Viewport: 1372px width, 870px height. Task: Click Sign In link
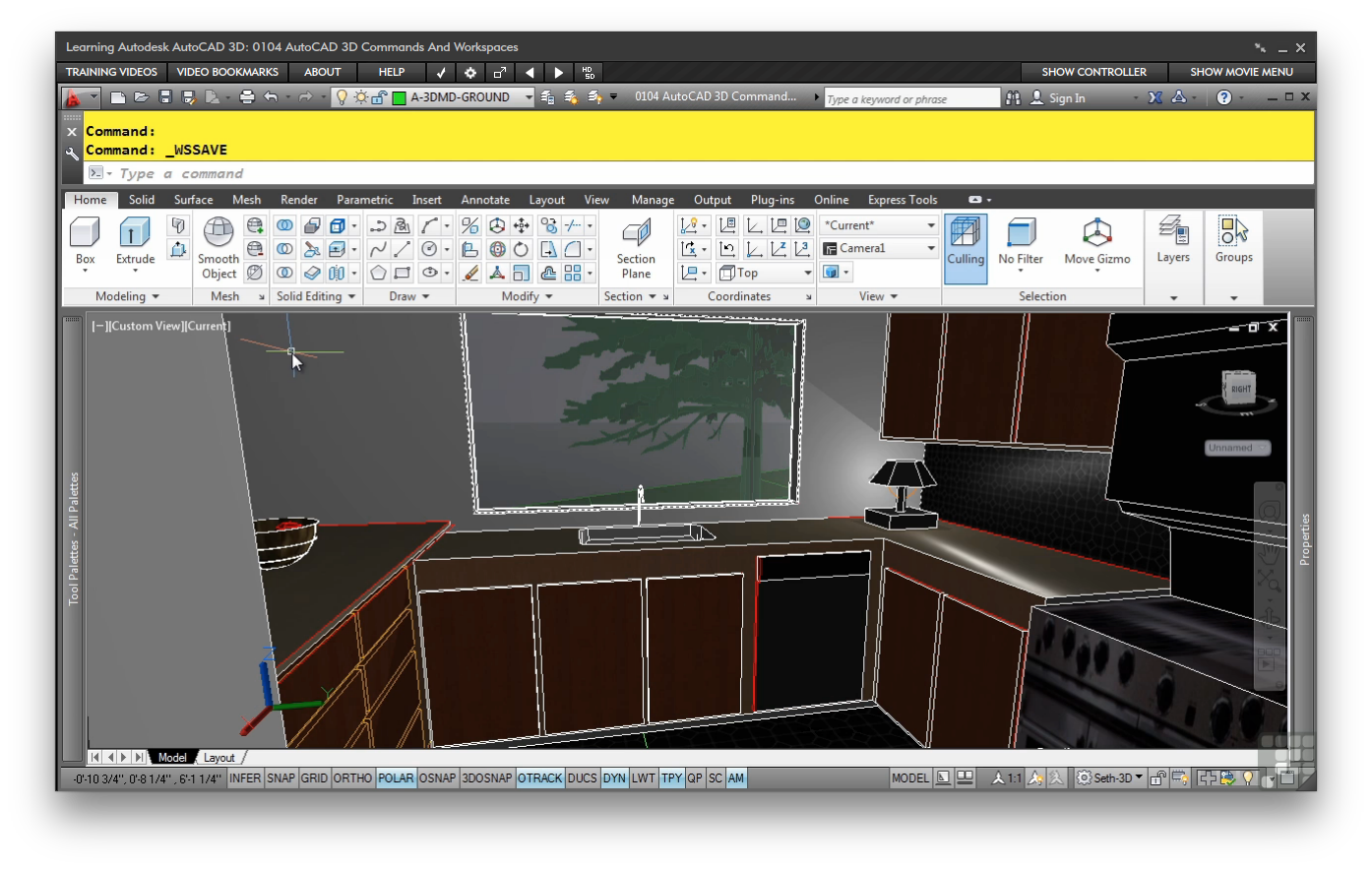1067,97
